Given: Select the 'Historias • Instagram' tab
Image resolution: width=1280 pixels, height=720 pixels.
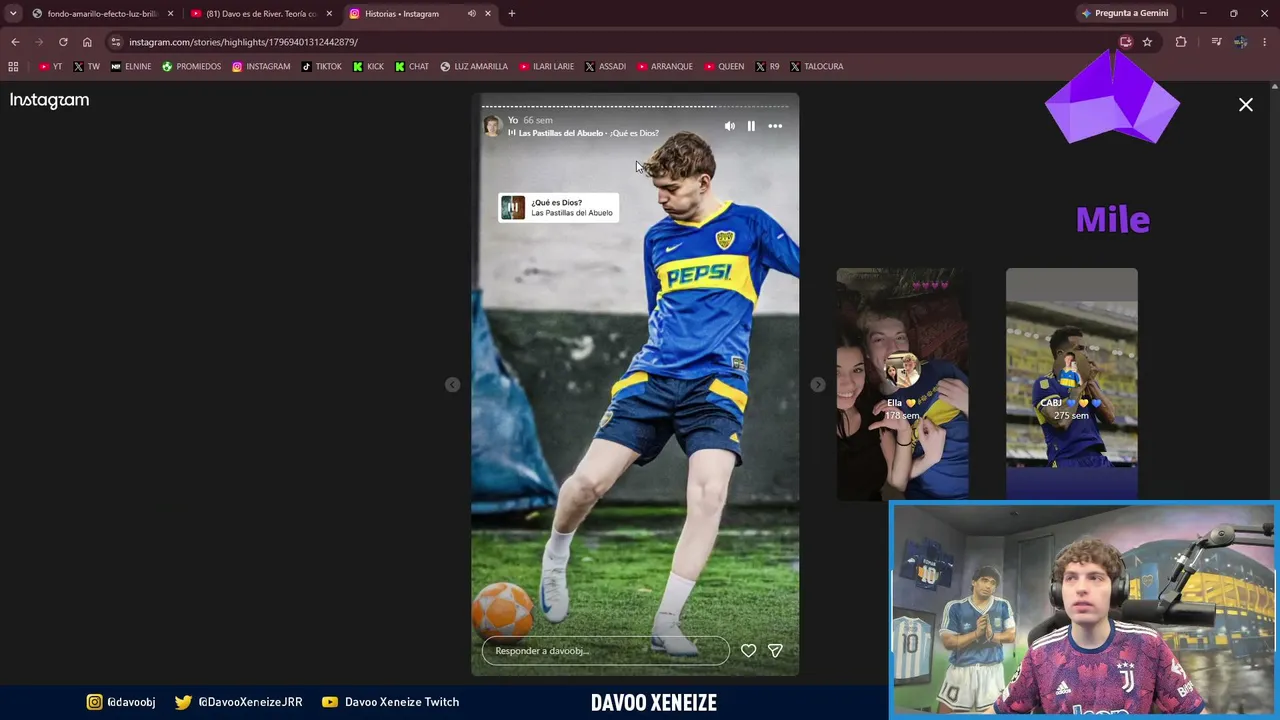Looking at the screenshot, I should point(401,14).
